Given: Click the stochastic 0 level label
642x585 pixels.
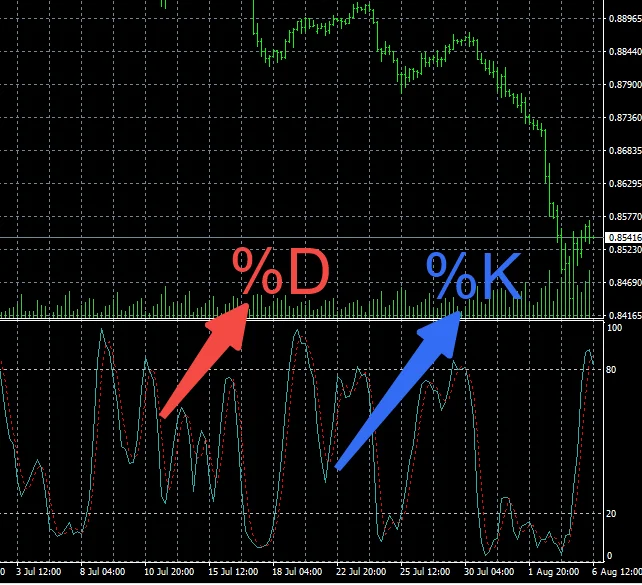Looking at the screenshot, I should click(609, 556).
